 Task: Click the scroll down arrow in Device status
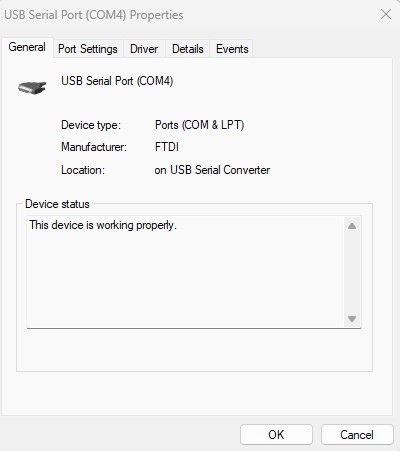(x=352, y=319)
